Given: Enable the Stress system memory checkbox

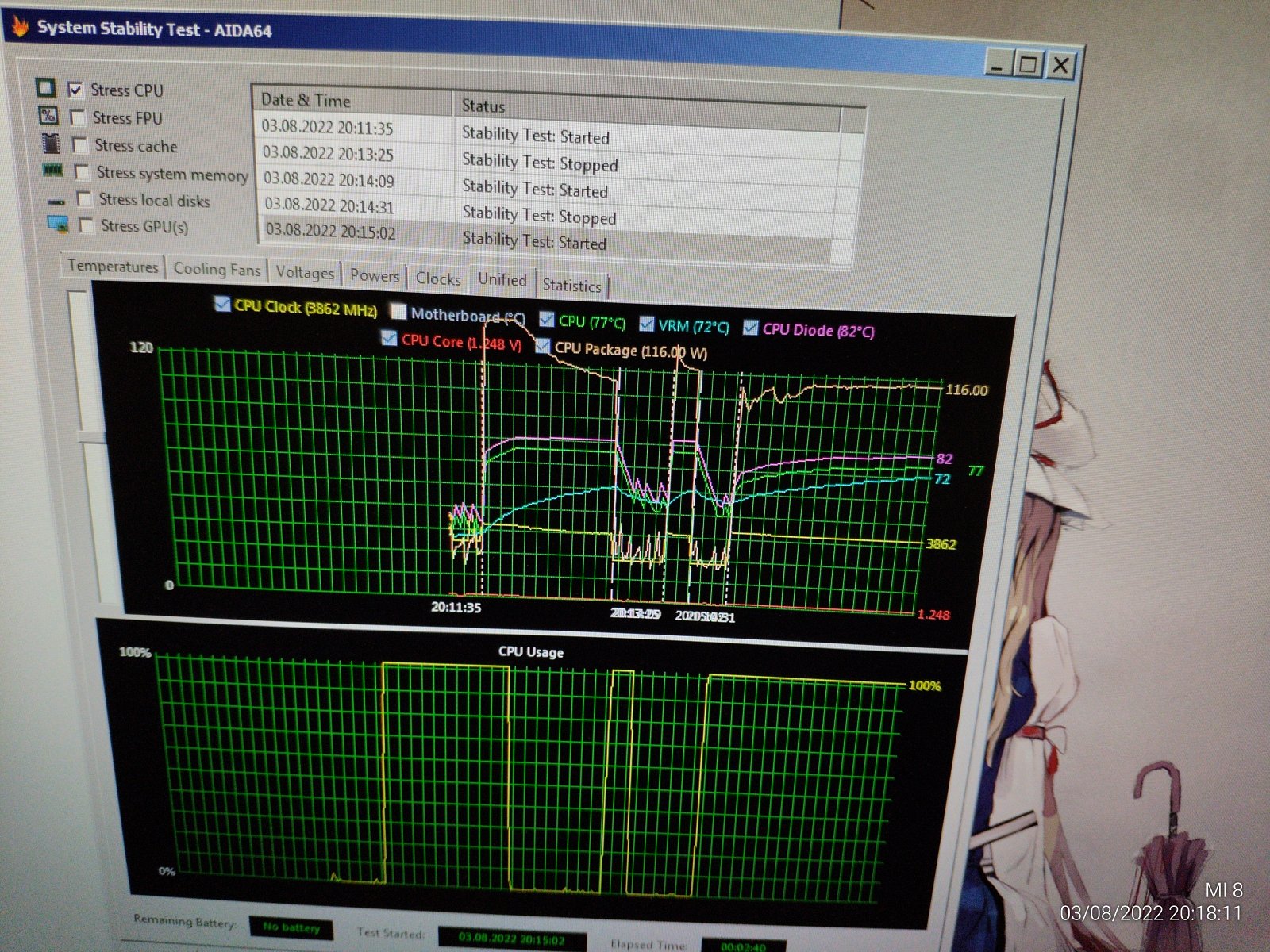Looking at the screenshot, I should [x=82, y=172].
